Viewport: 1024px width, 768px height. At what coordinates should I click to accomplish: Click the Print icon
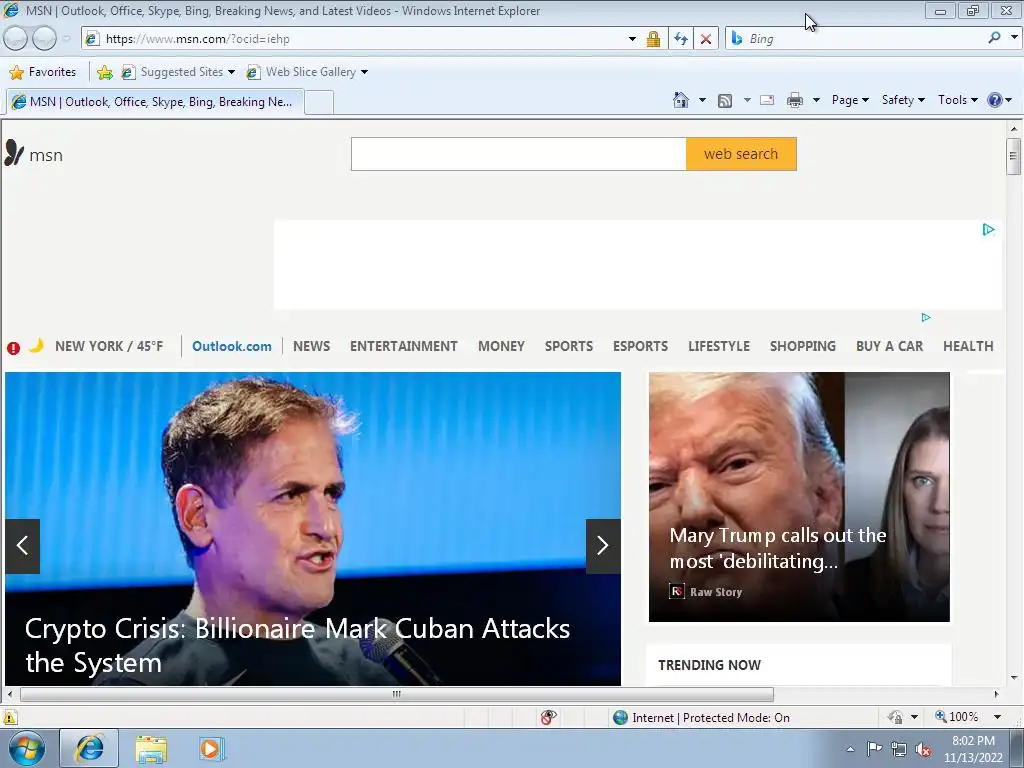click(x=795, y=100)
